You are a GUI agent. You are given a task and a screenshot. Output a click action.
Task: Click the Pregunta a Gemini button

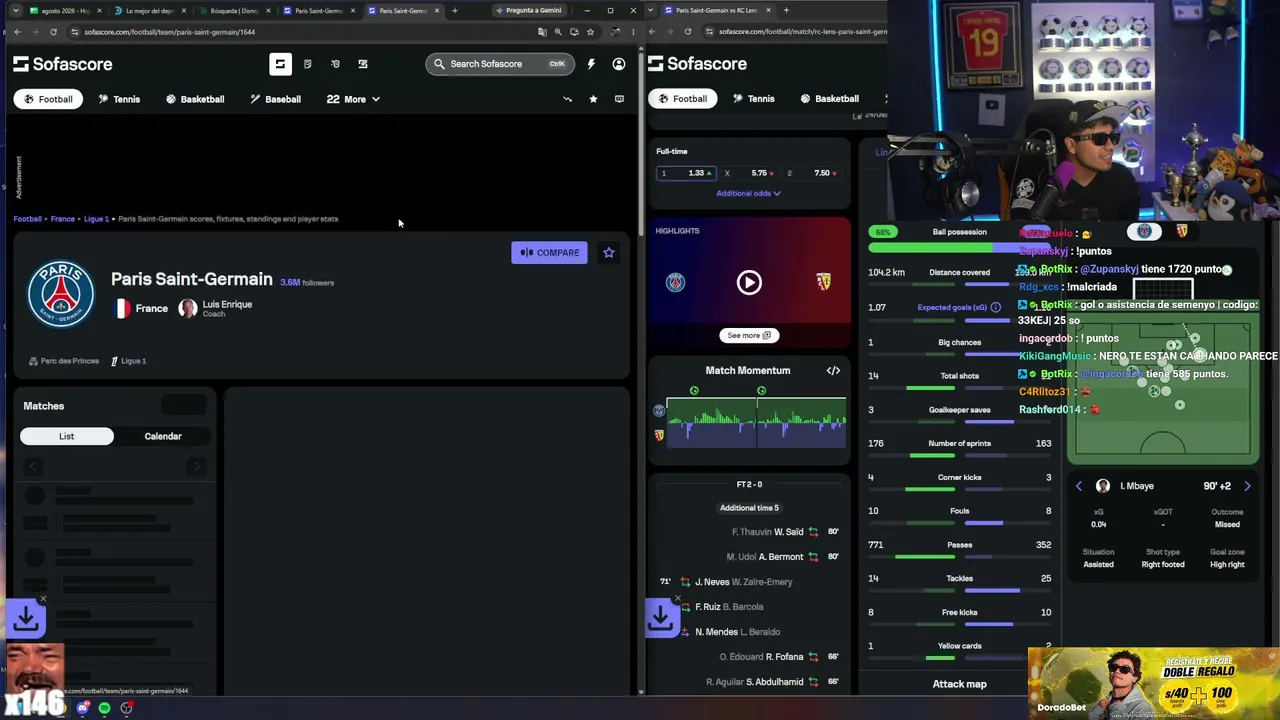pos(530,10)
